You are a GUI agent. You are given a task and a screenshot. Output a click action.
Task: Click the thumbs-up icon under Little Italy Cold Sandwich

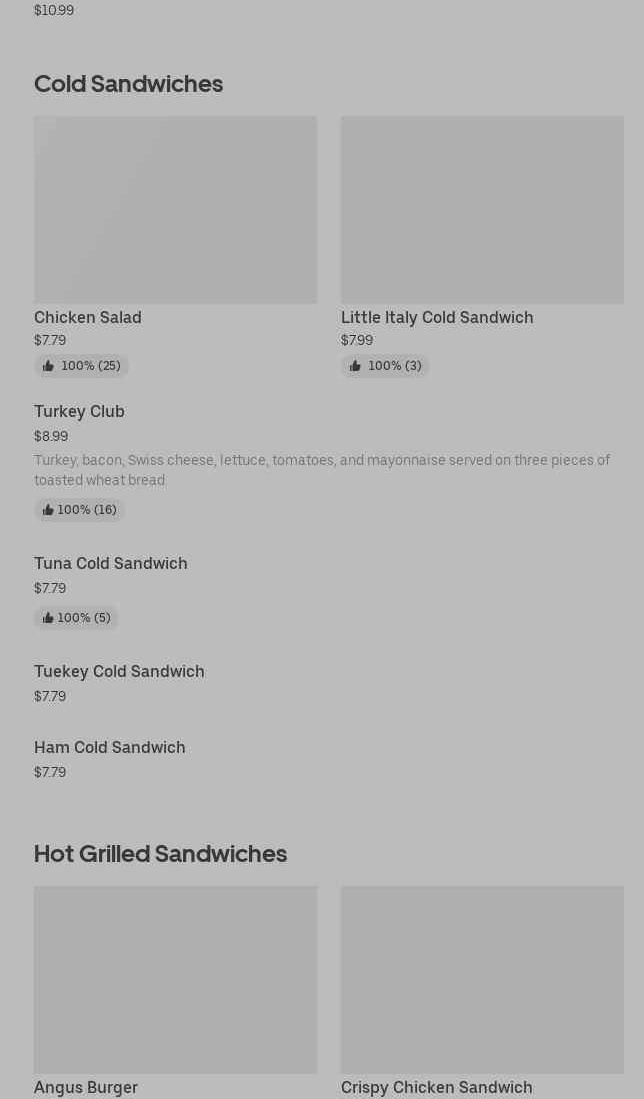pos(355,366)
